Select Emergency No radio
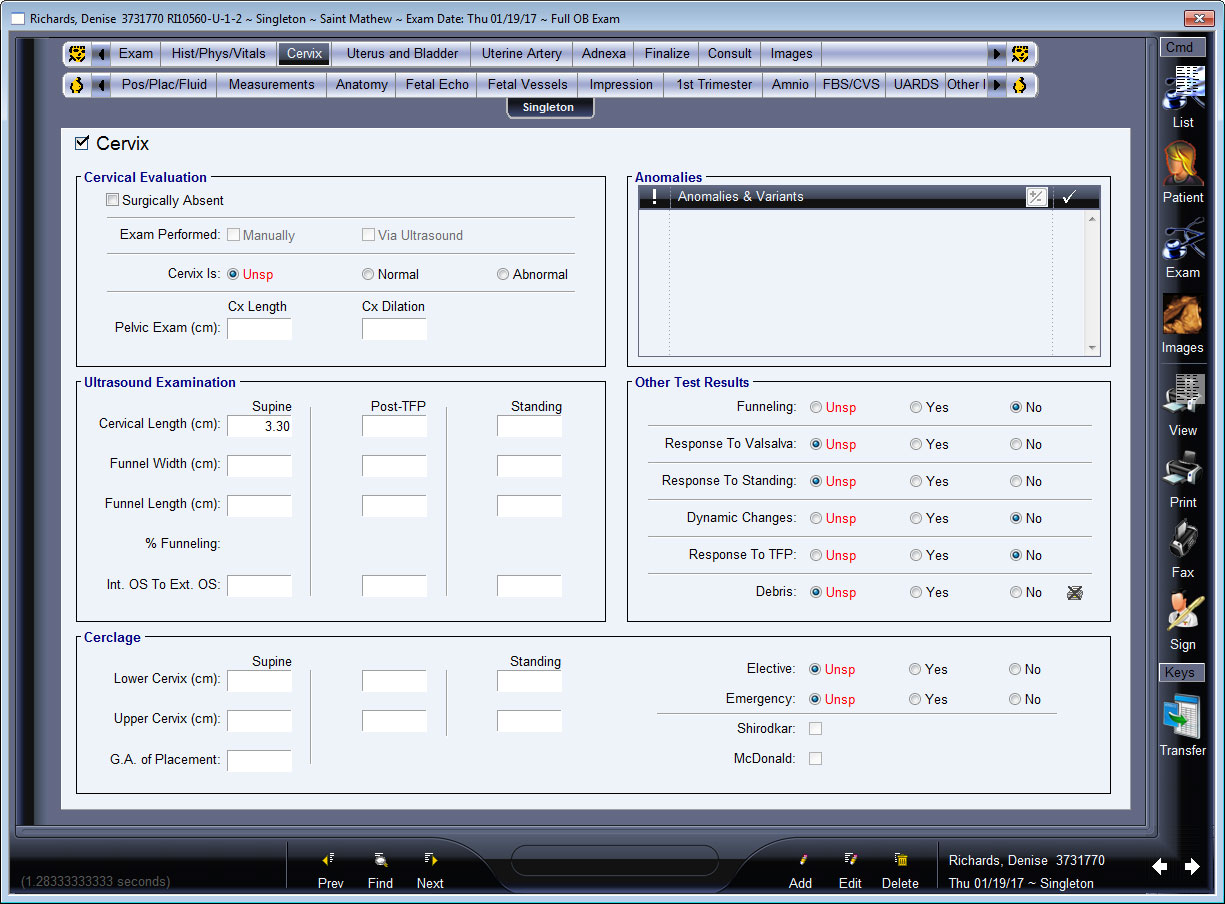 pos(1015,699)
